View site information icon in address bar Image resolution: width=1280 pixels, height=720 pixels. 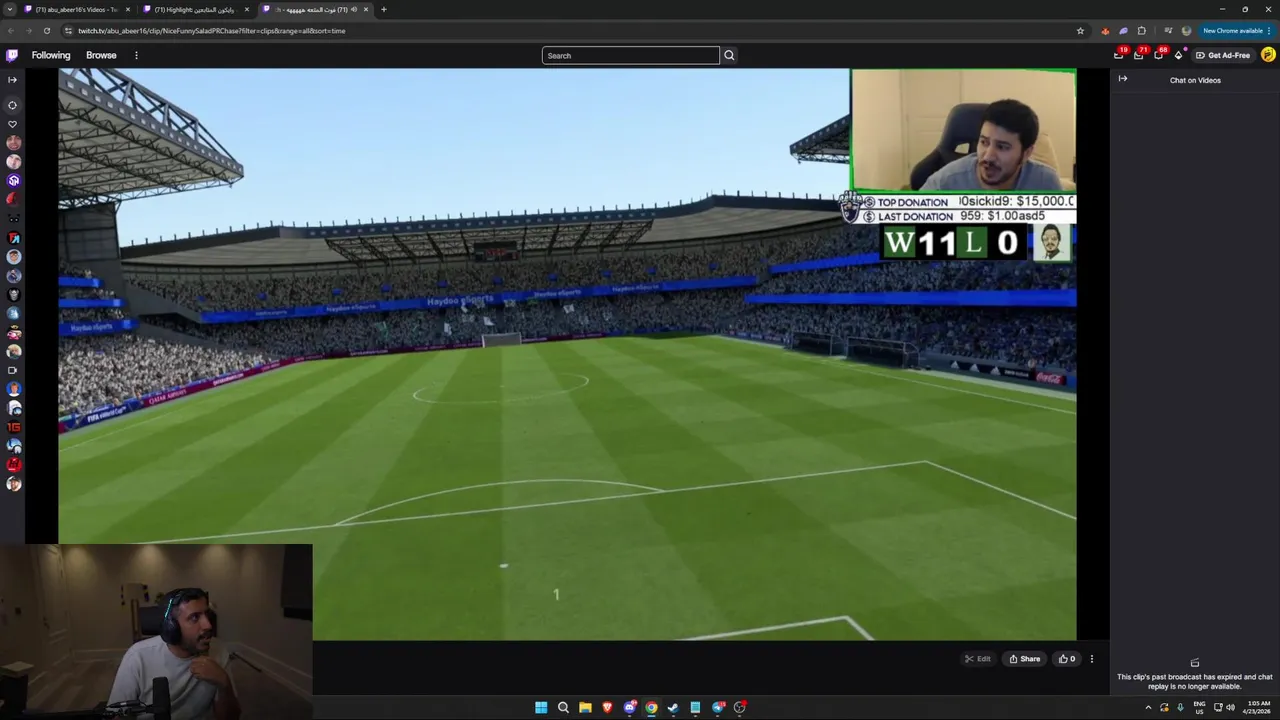coord(68,31)
